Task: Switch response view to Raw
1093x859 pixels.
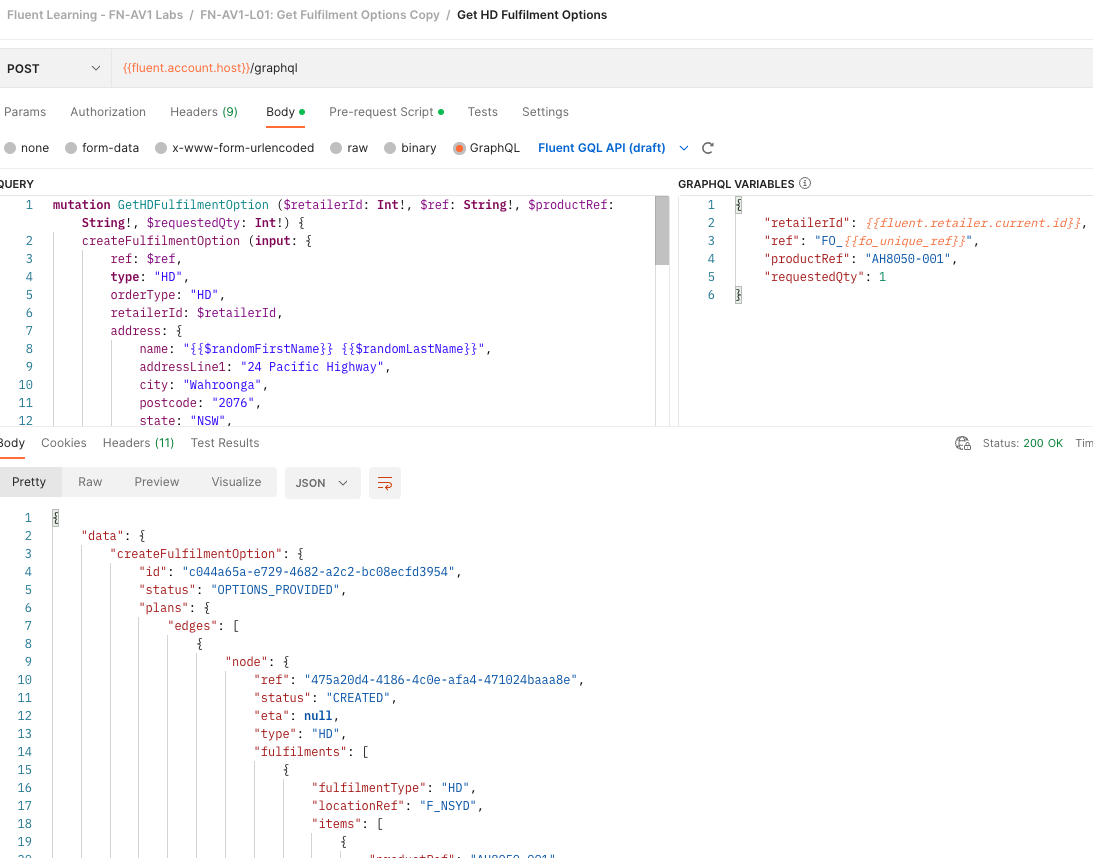Action: [x=90, y=482]
